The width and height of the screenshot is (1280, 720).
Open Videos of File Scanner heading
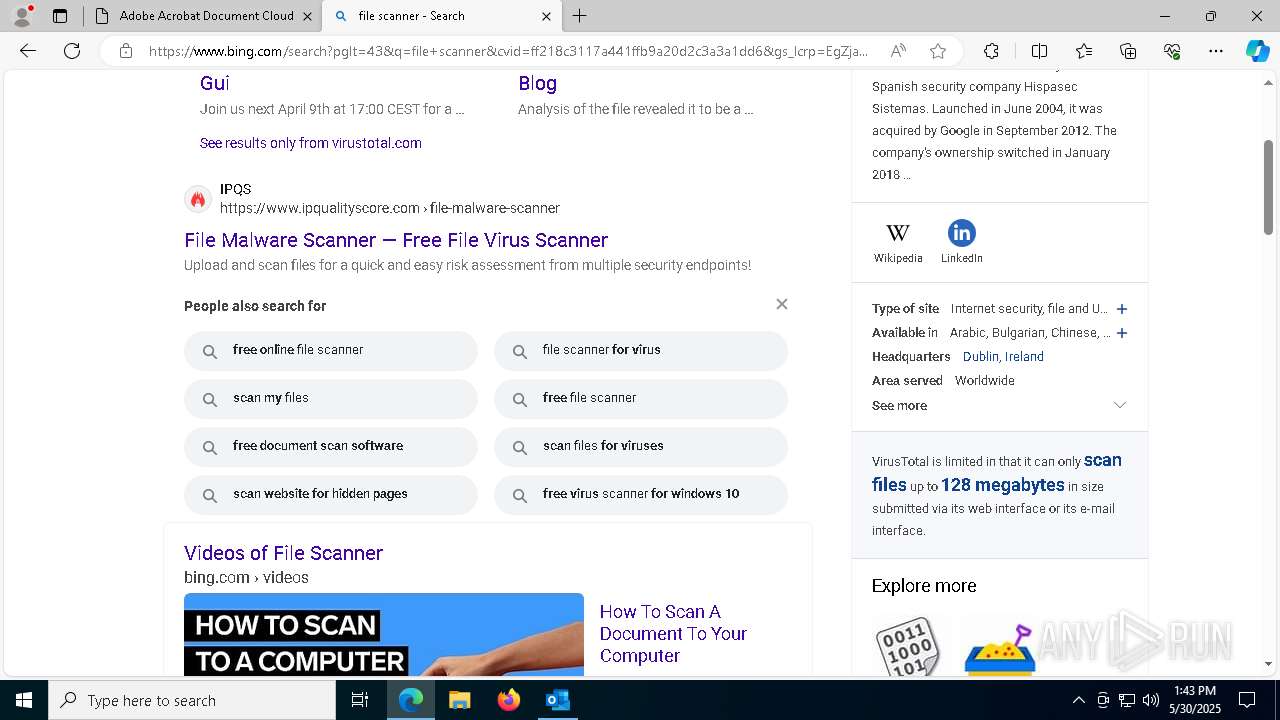pos(283,553)
